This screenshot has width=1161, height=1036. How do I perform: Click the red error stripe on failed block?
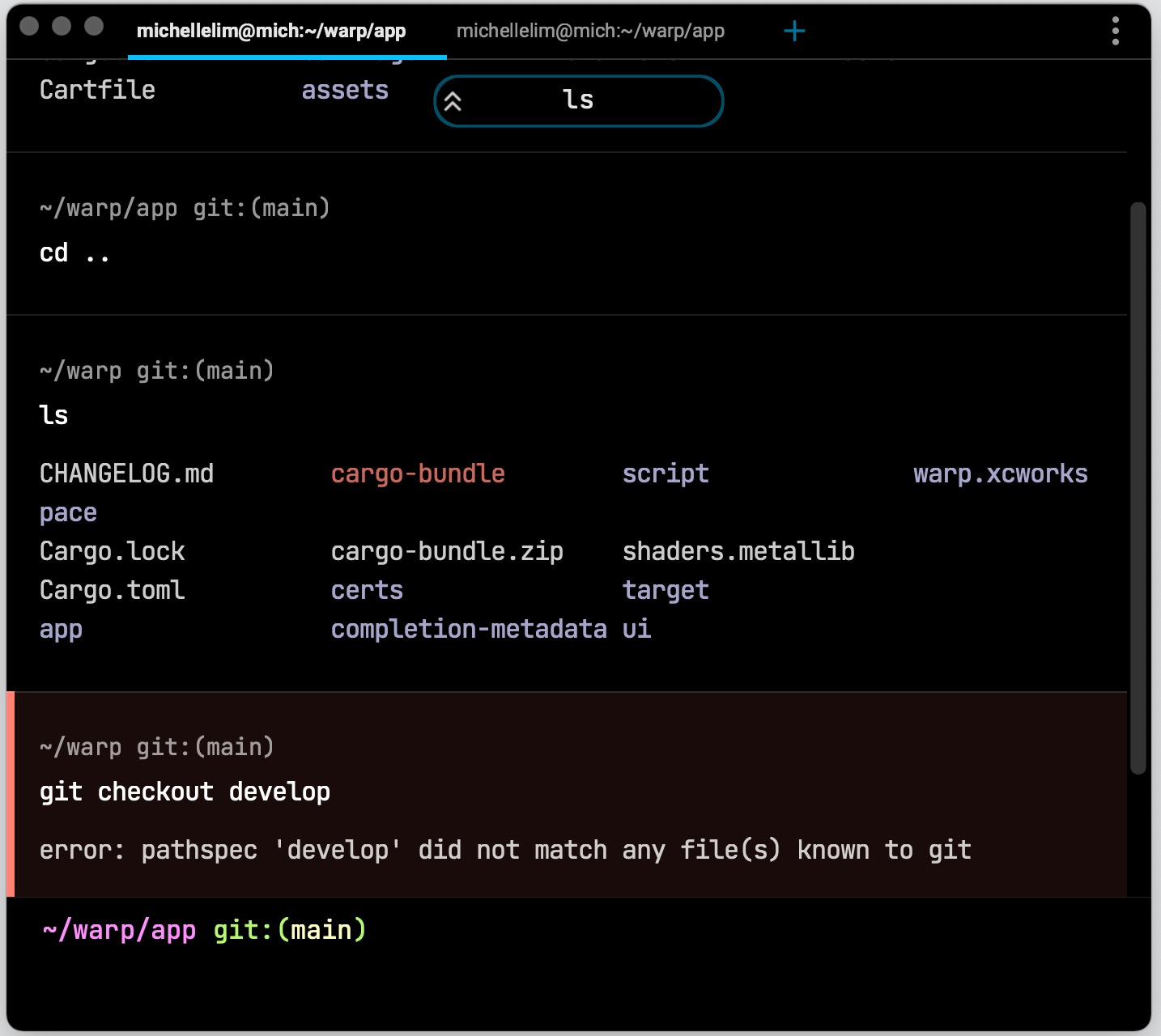11,794
